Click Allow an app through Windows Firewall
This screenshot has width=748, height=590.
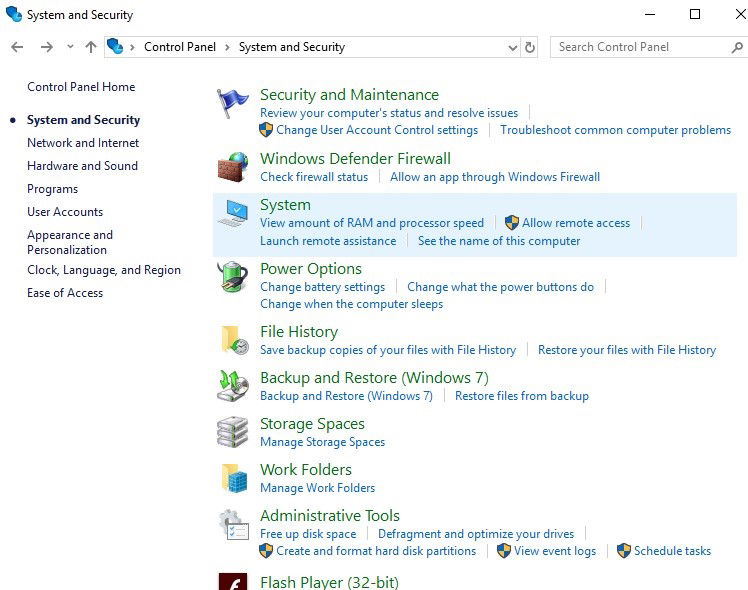495,177
